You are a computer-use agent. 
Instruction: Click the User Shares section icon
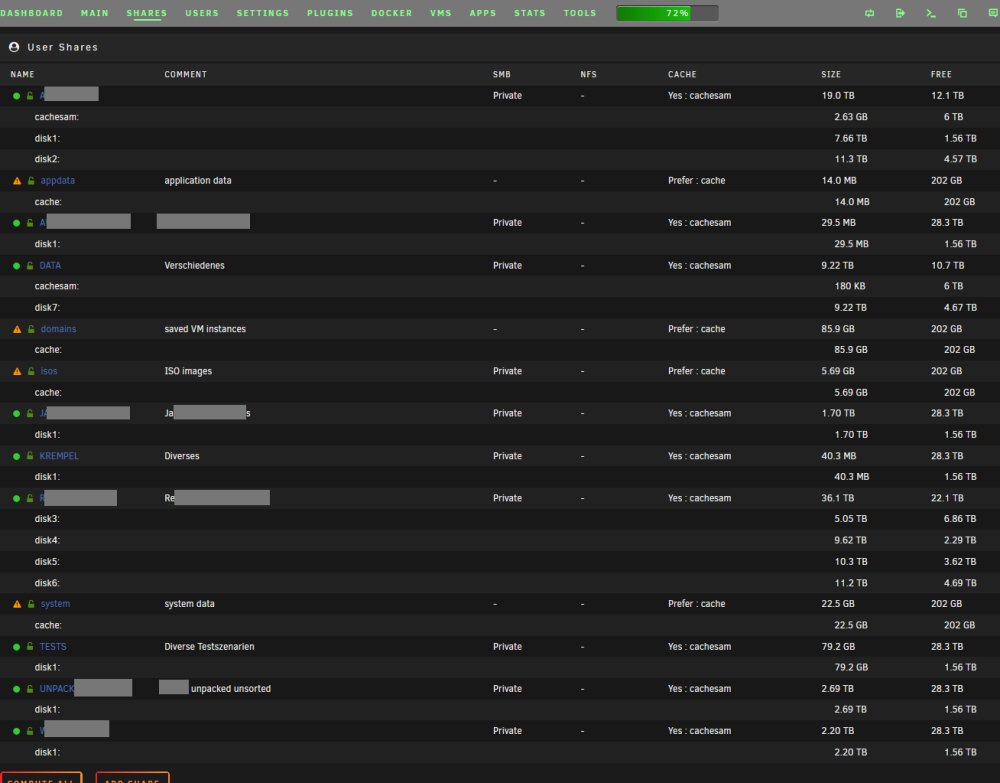pos(14,47)
